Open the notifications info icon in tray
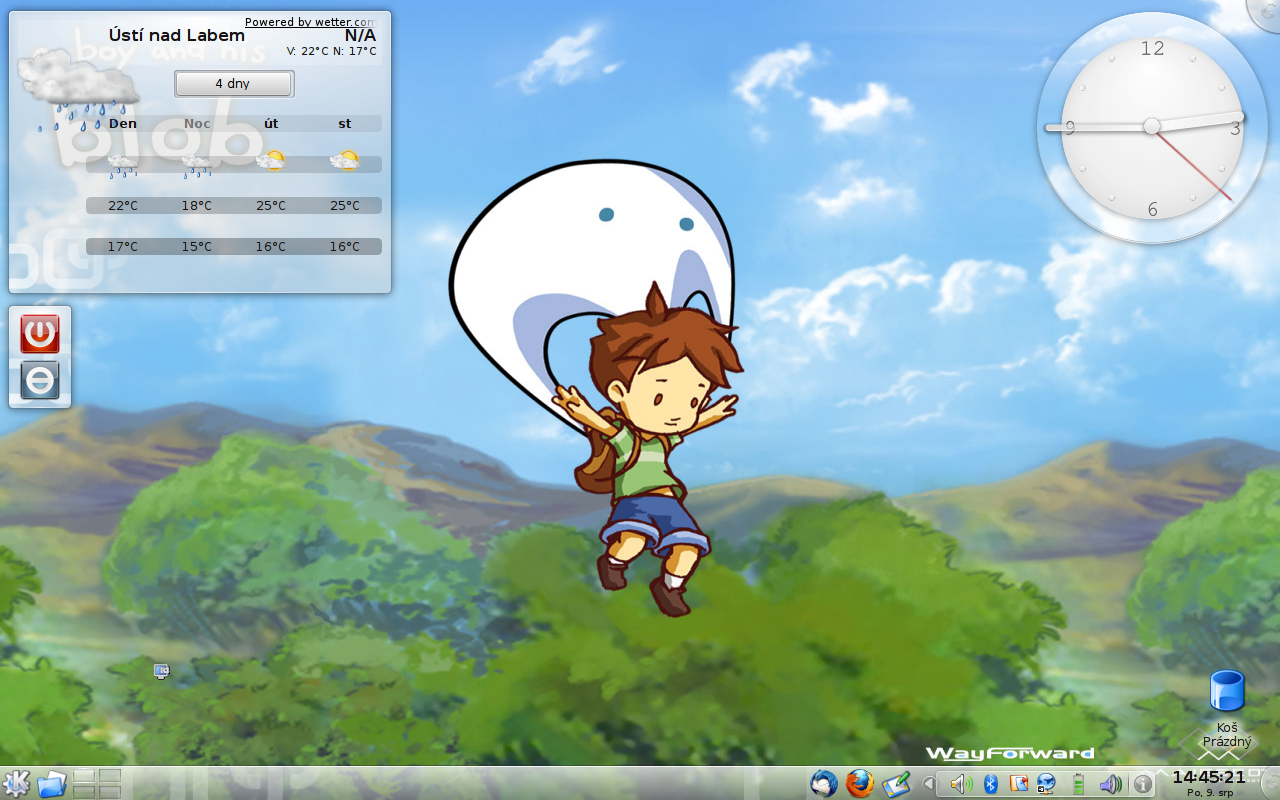 [x=1143, y=784]
